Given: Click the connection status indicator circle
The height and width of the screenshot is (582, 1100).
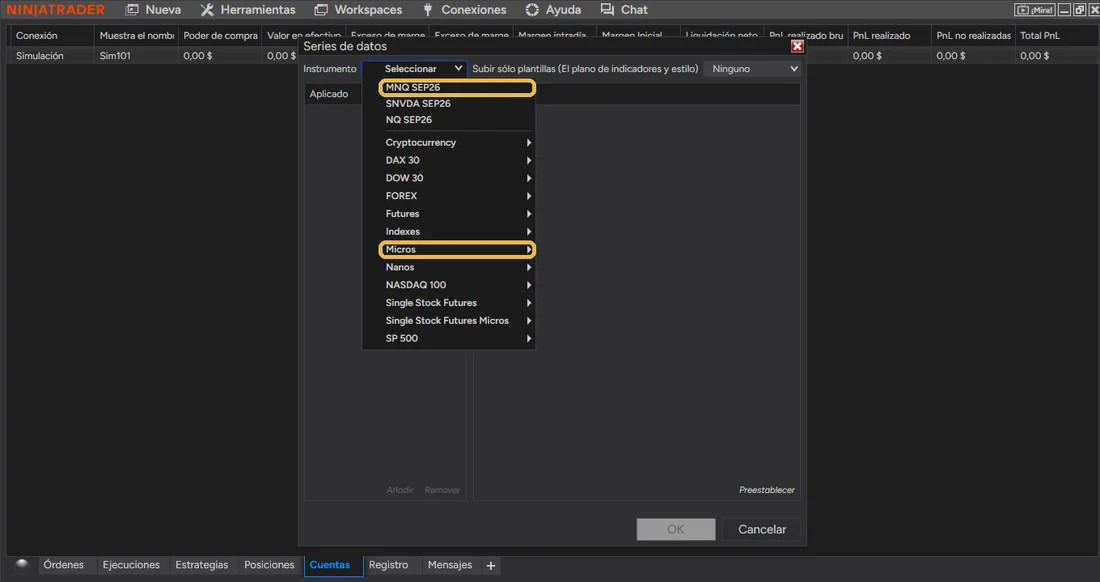Looking at the screenshot, I should tap(22, 565).
